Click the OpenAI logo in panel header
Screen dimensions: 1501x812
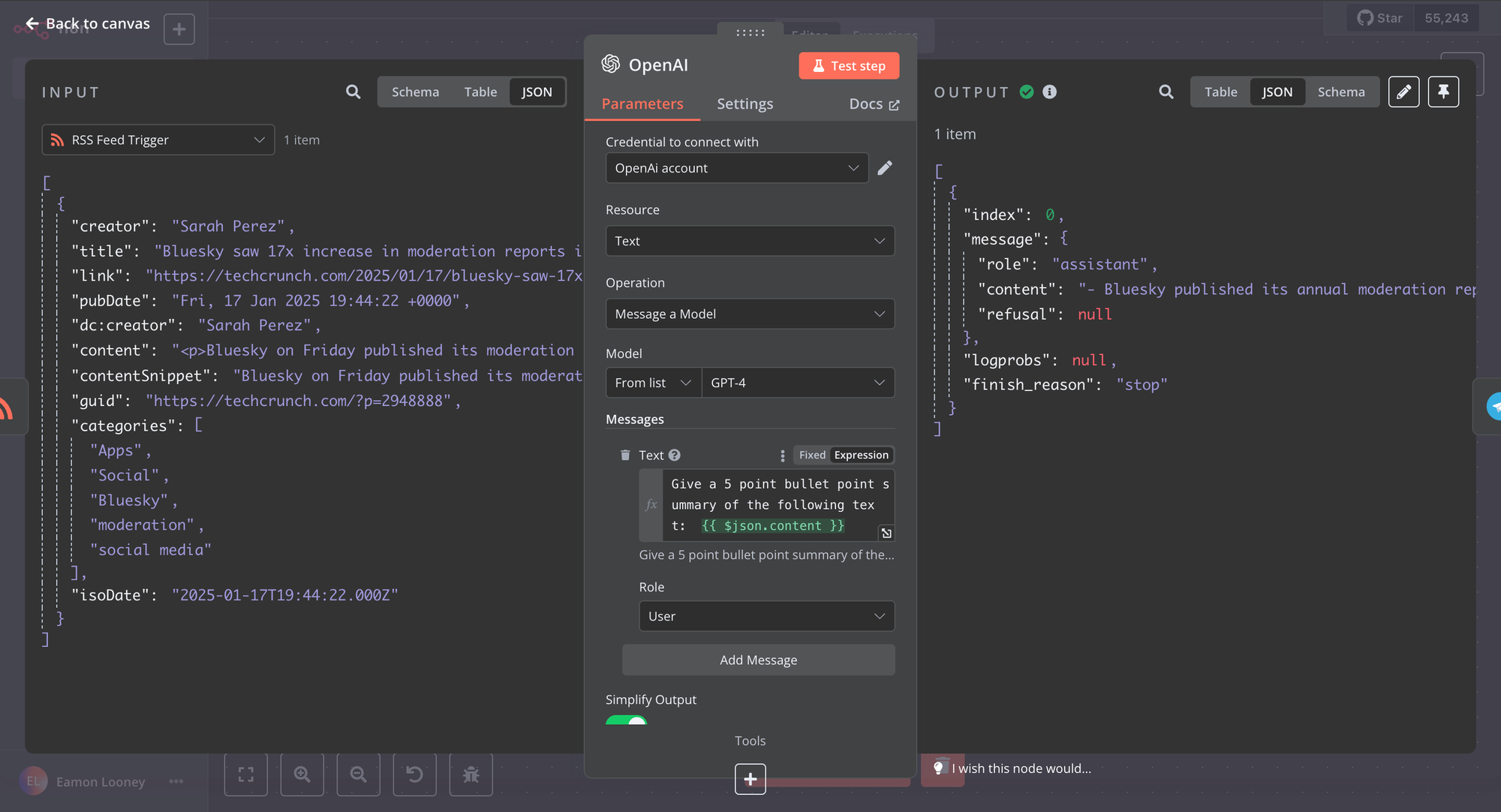(x=611, y=65)
